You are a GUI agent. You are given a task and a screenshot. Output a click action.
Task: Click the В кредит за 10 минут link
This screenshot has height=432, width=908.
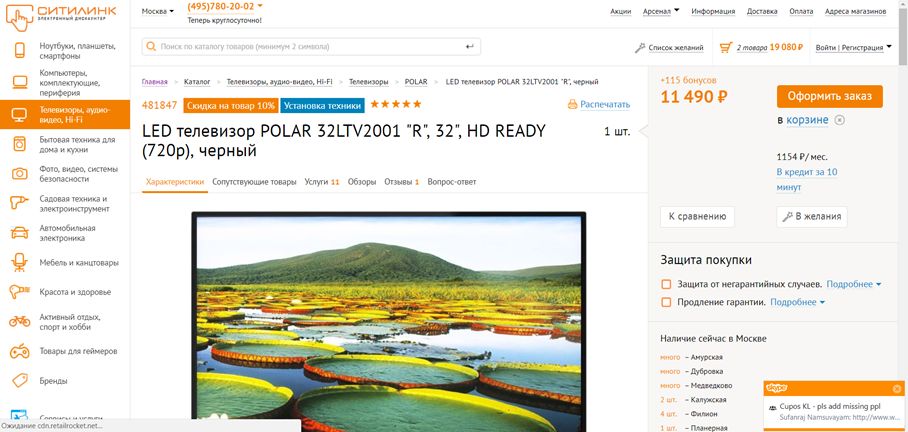point(807,180)
